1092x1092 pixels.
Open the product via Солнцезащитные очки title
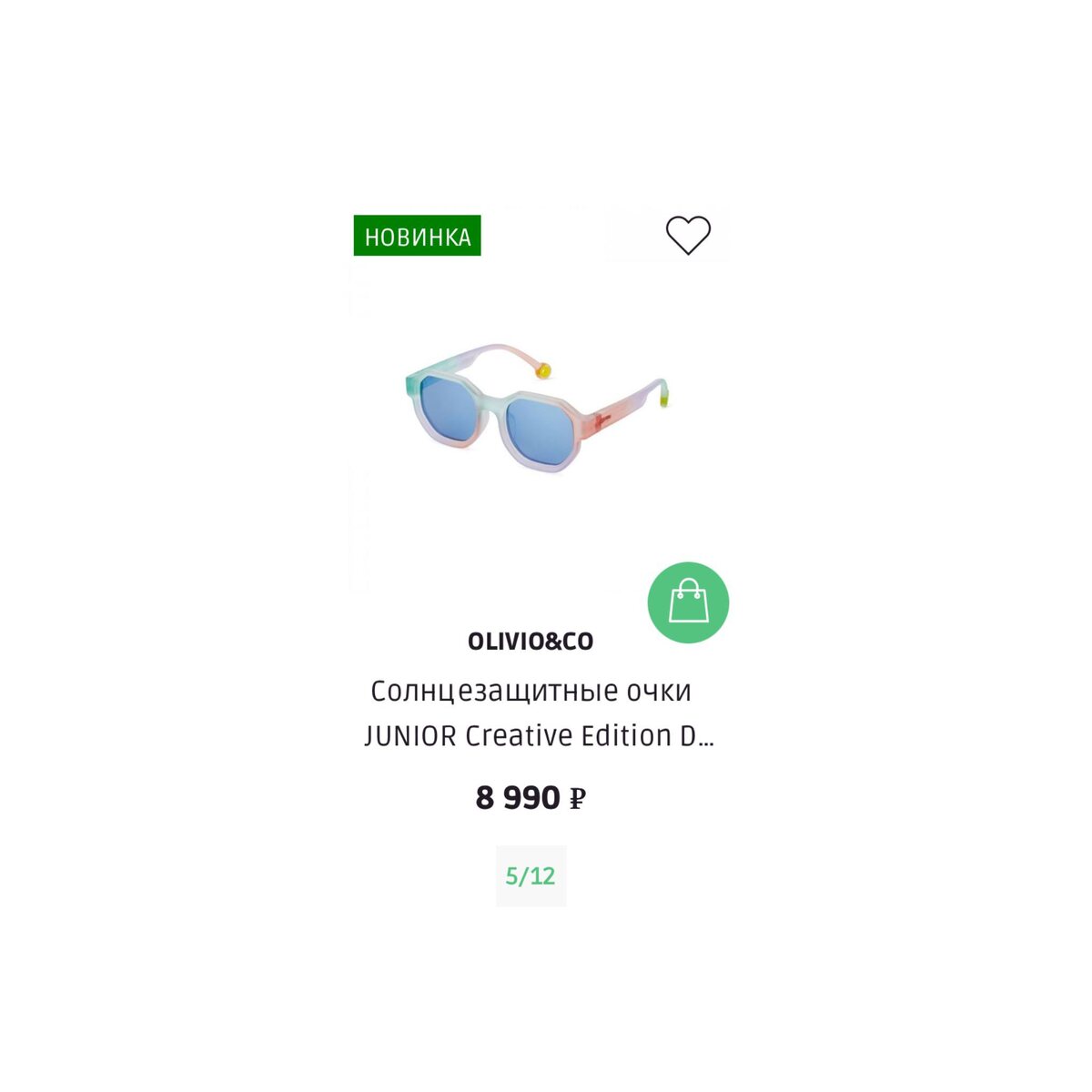tap(531, 692)
